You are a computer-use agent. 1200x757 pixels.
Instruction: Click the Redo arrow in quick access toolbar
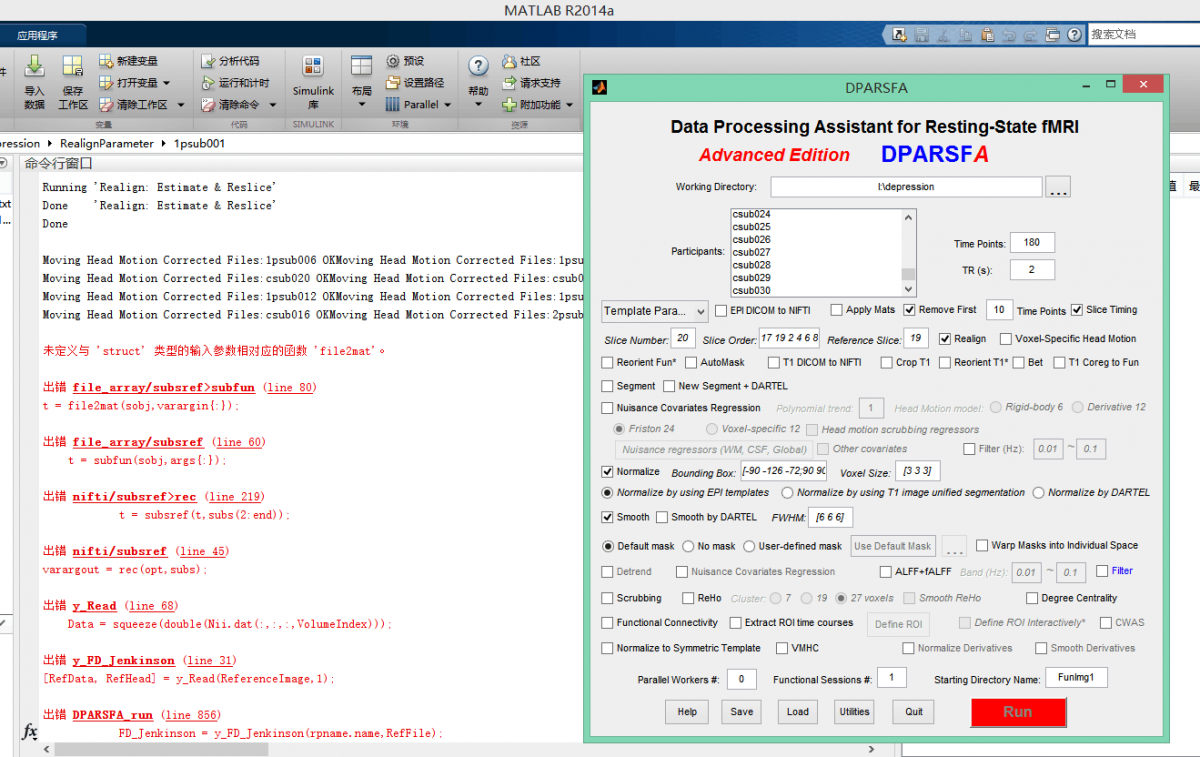point(1029,35)
